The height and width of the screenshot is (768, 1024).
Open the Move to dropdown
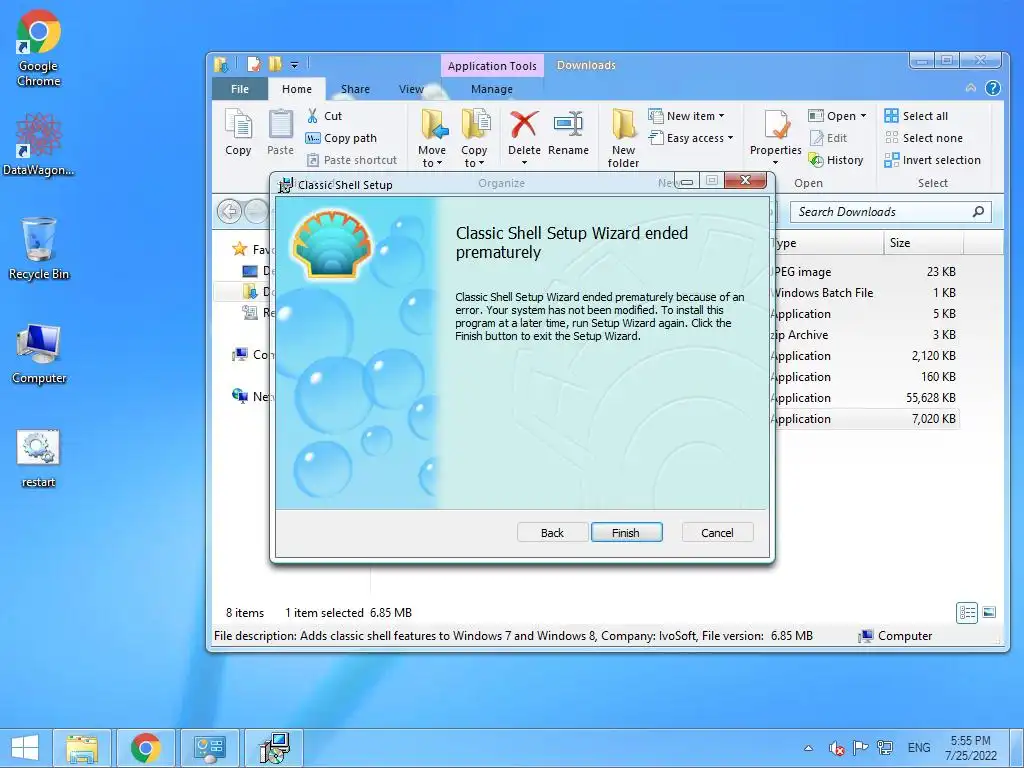click(432, 138)
